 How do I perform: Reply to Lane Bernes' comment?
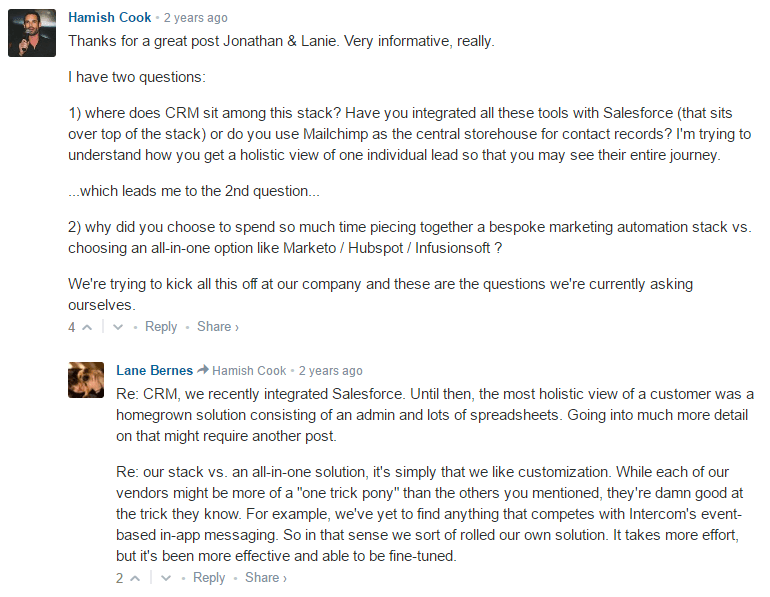click(209, 578)
